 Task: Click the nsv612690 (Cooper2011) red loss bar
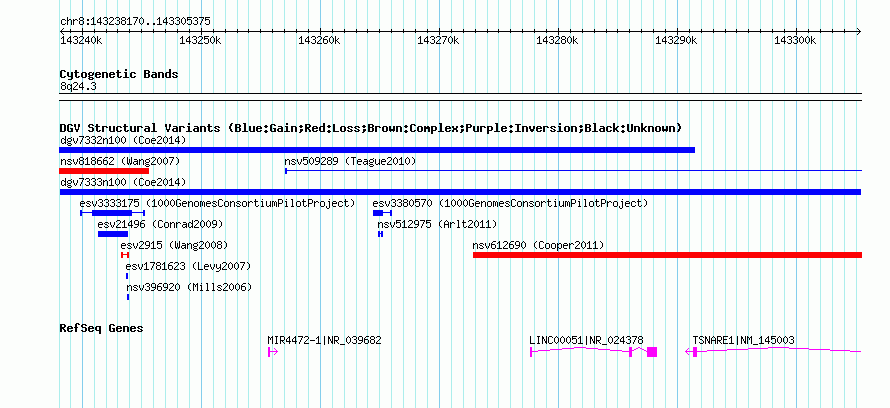(668, 255)
